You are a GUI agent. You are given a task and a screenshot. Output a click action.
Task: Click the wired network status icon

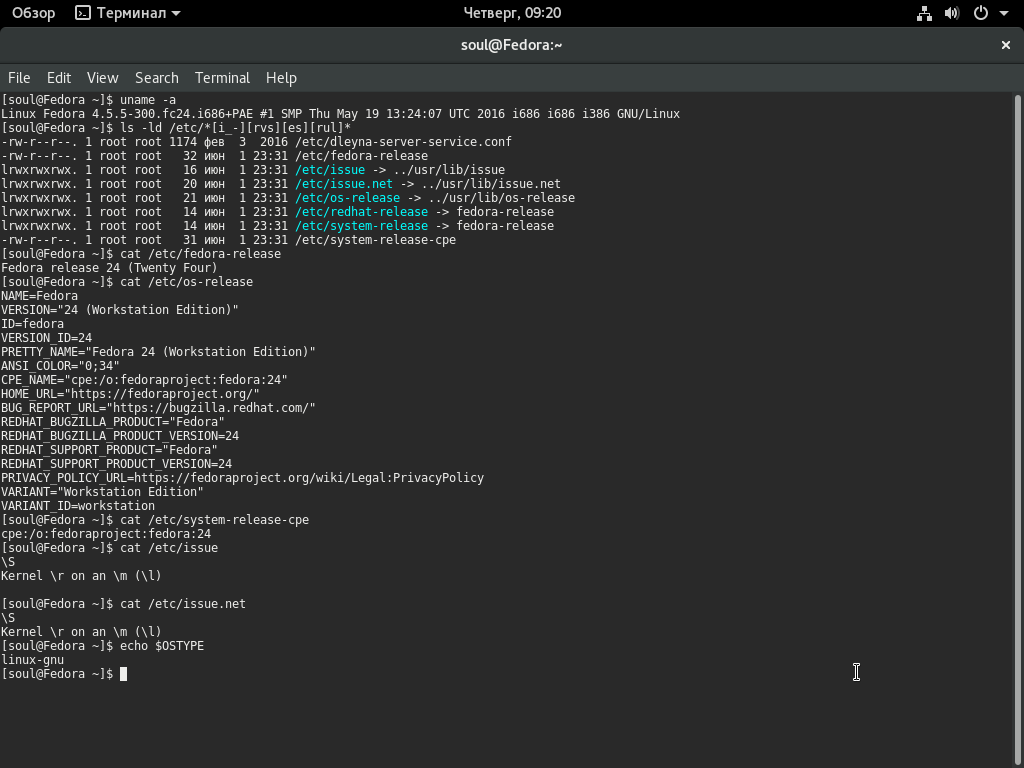point(924,13)
